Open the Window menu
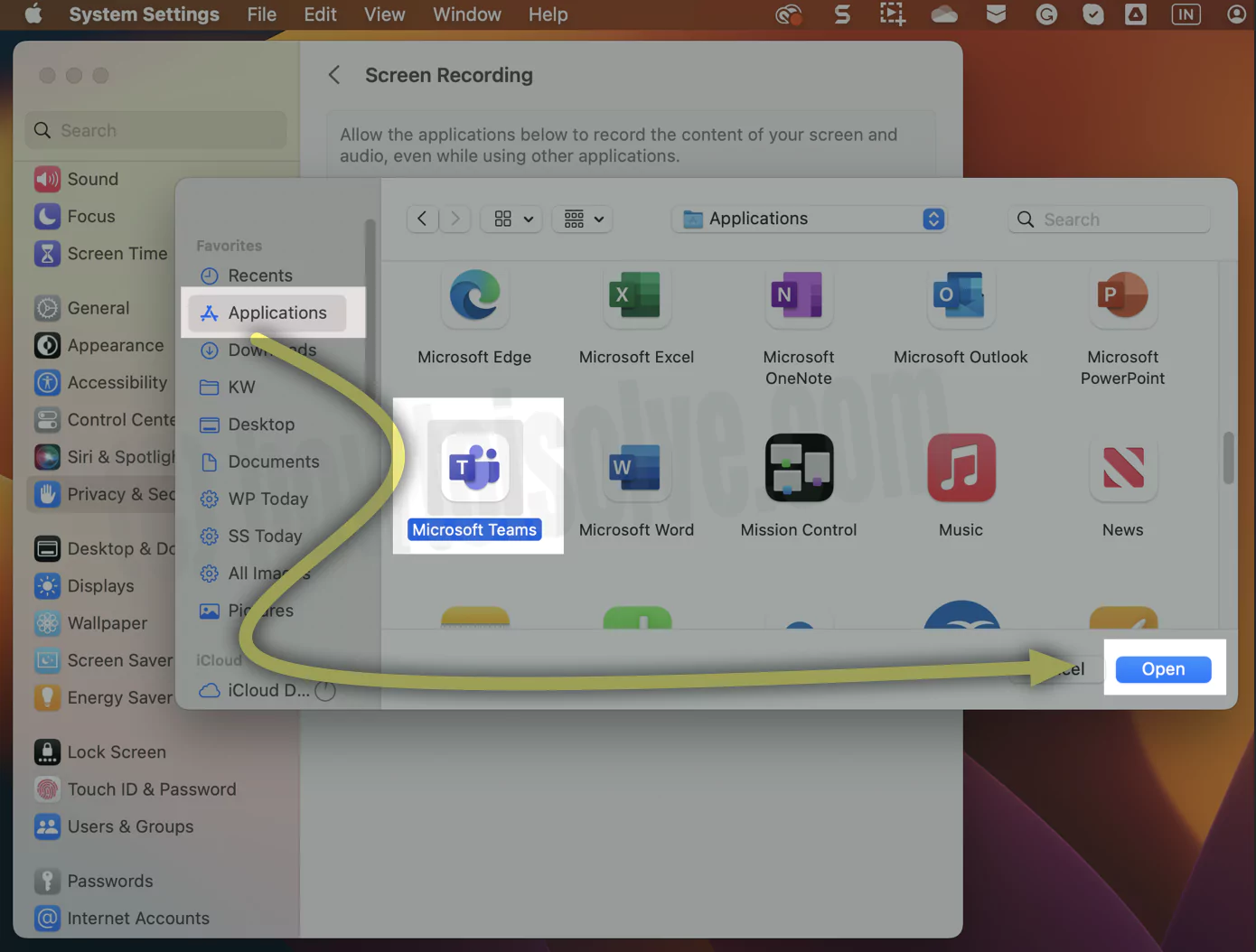The width and height of the screenshot is (1256, 952). click(x=467, y=14)
